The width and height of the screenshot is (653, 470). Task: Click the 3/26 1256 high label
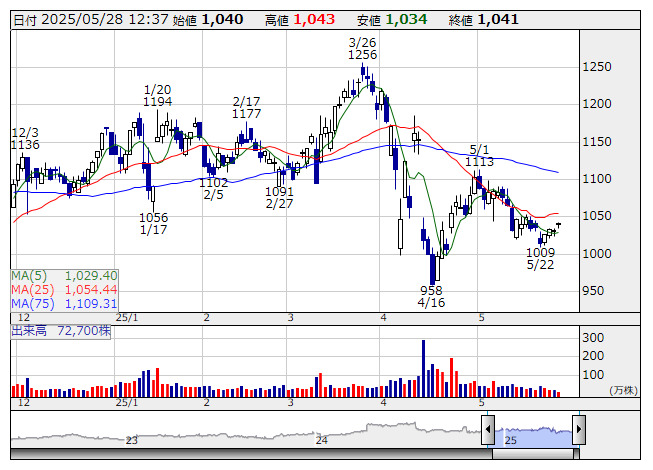coord(362,49)
